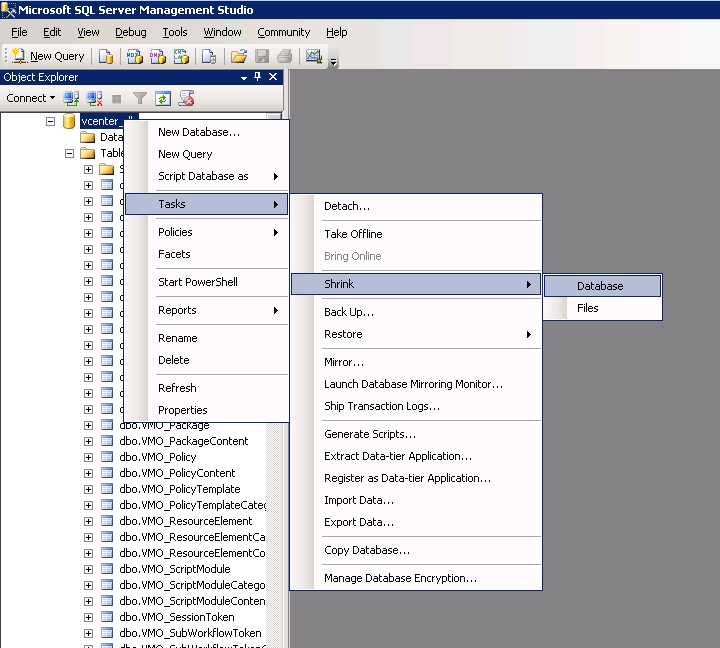Click Connect Object Explorer icon
Image resolution: width=720 pixels, height=648 pixels.
point(71,98)
